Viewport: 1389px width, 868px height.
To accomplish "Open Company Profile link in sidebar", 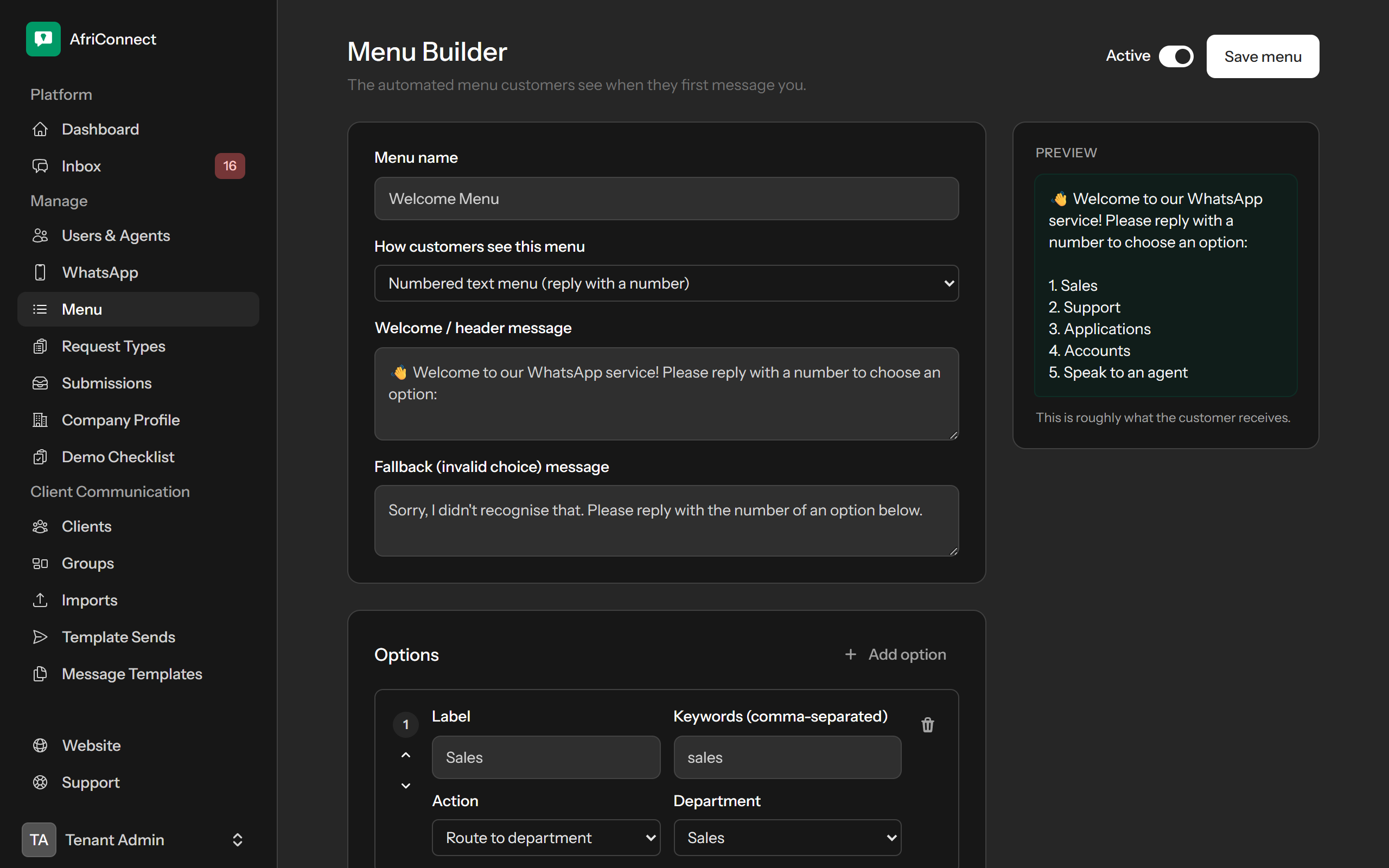I will (138, 420).
